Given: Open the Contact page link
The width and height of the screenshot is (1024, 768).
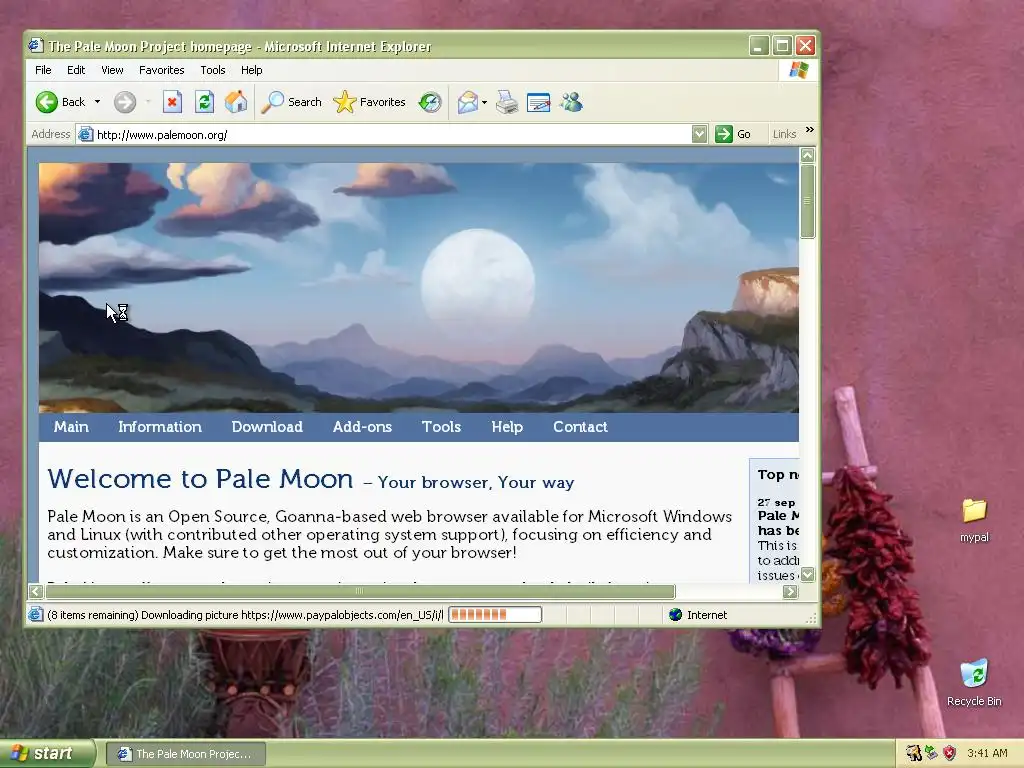Looking at the screenshot, I should coord(580,426).
